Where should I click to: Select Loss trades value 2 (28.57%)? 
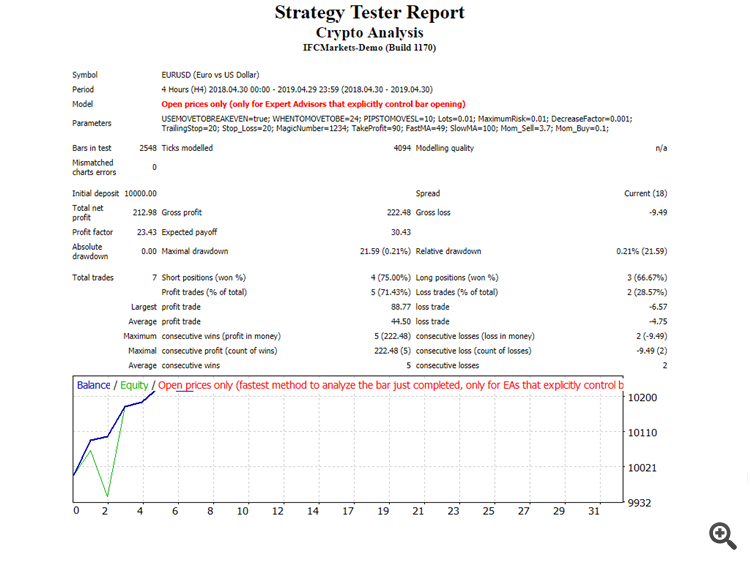647,293
